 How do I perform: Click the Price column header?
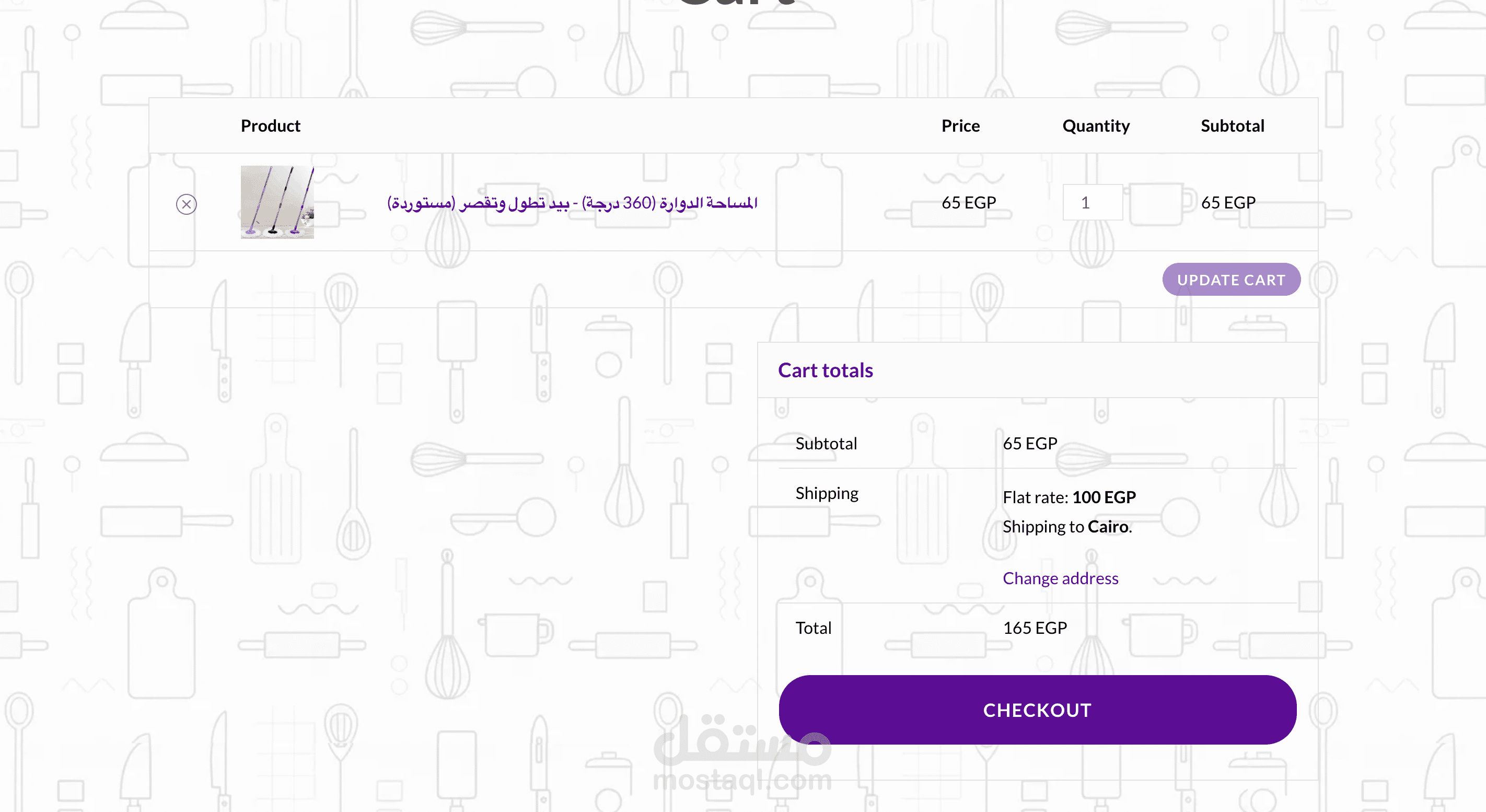pyautogui.click(x=960, y=126)
